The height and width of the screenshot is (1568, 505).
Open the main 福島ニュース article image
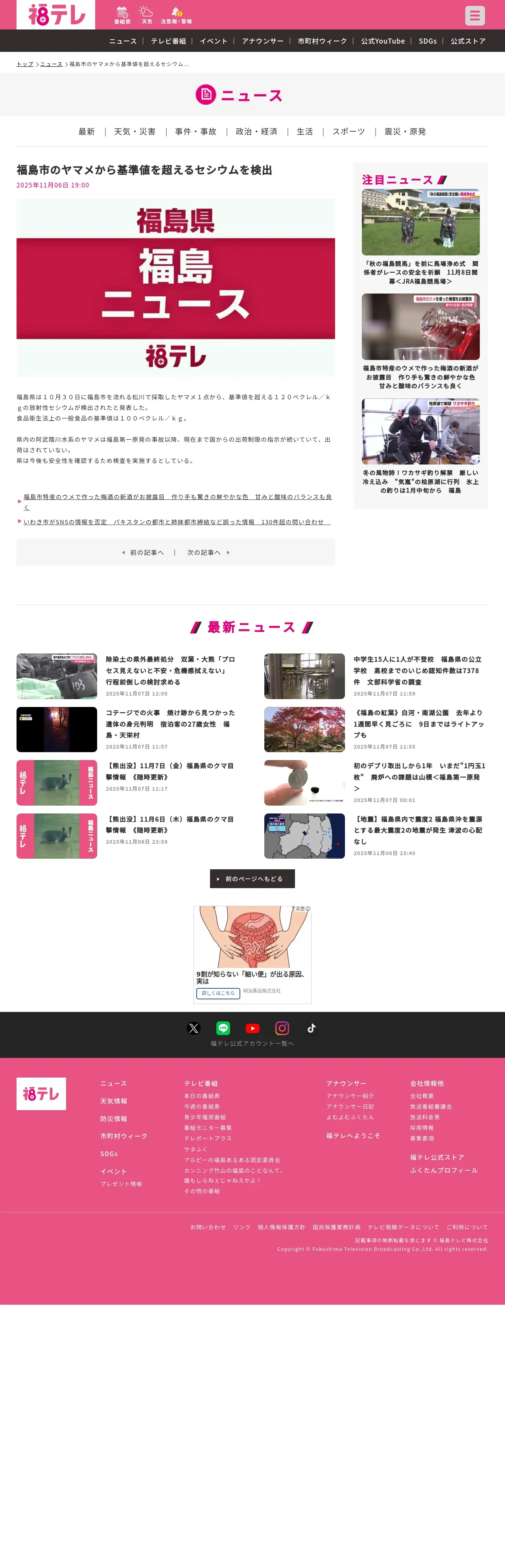pos(175,287)
